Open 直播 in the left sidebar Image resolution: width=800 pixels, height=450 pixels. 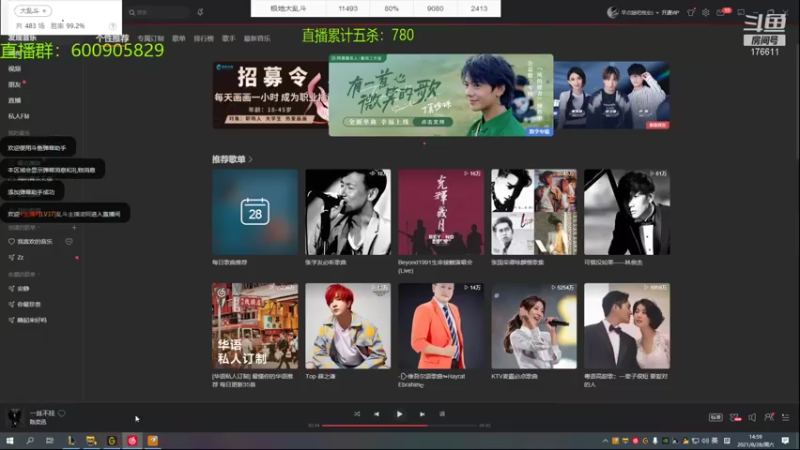tap(15, 100)
